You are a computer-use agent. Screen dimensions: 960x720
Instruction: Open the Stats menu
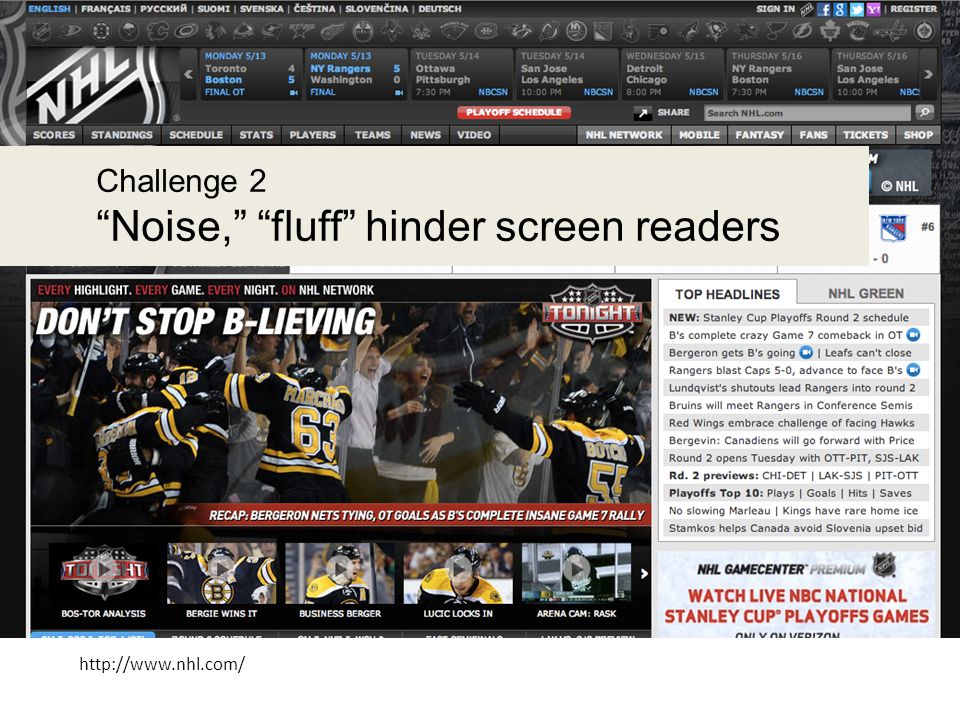(256, 135)
